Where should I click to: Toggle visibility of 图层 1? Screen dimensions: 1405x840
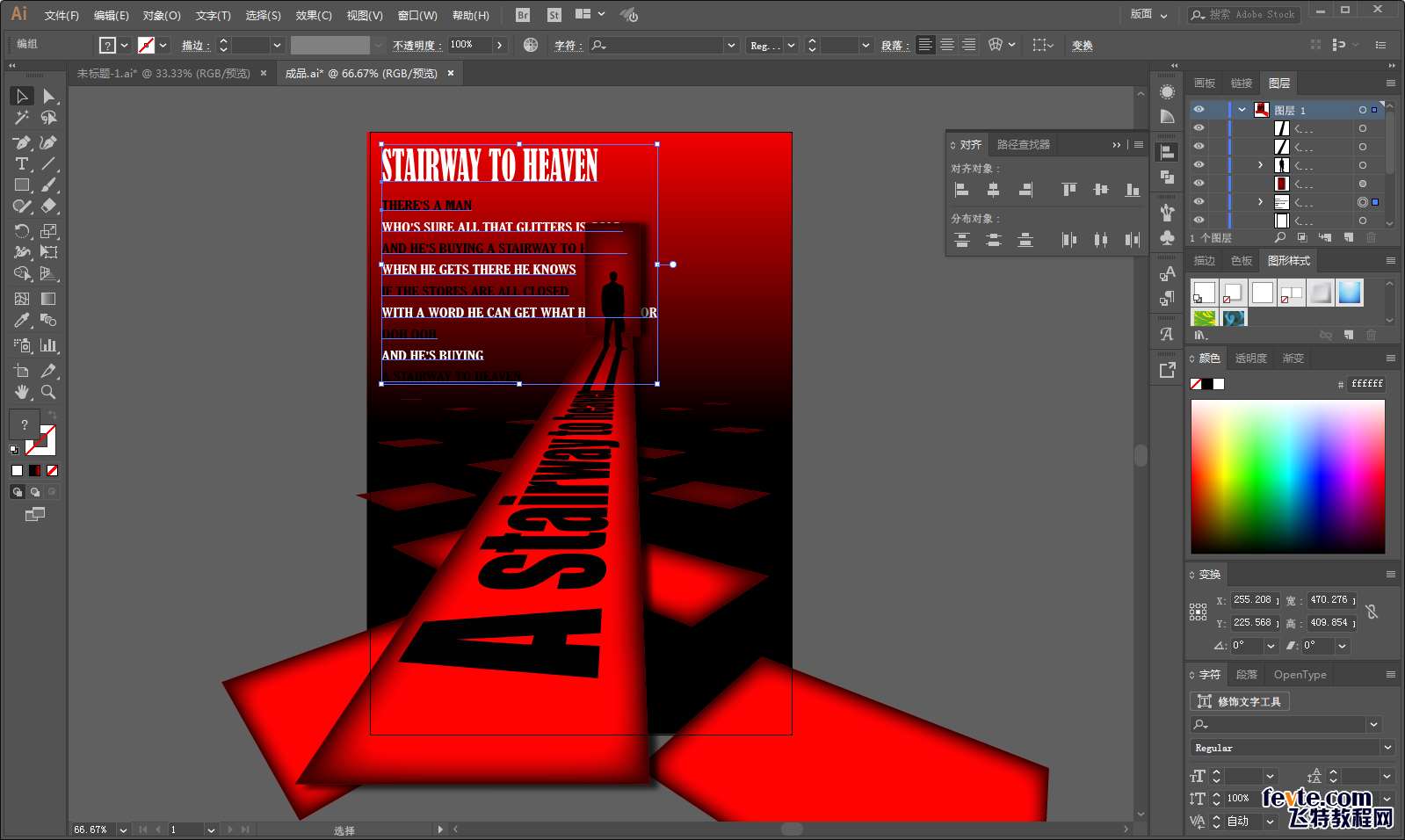coord(1199,110)
